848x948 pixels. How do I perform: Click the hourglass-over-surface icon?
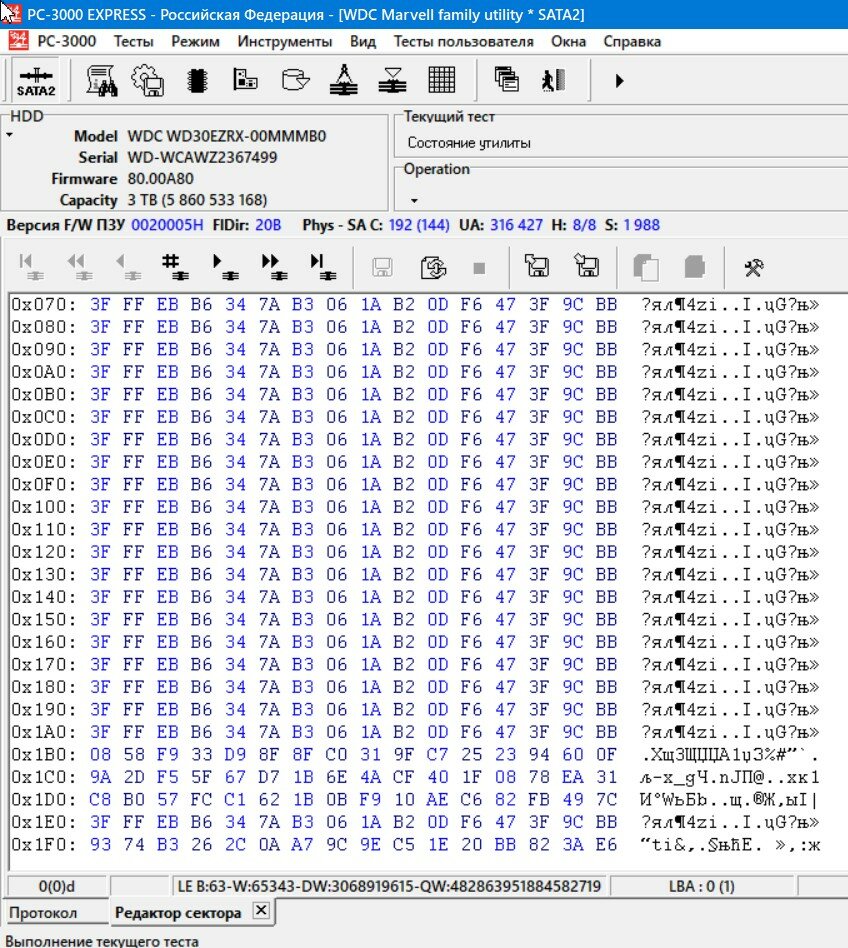click(392, 80)
